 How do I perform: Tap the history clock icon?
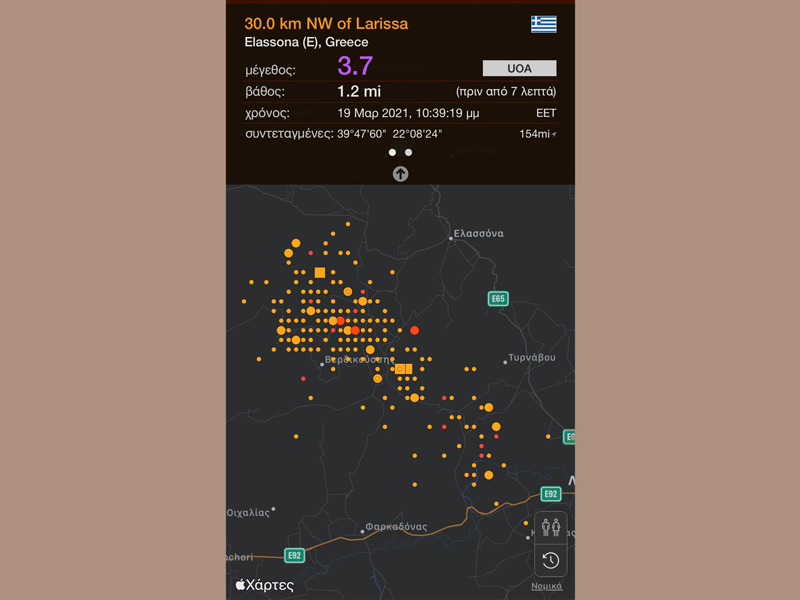pyautogui.click(x=550, y=560)
